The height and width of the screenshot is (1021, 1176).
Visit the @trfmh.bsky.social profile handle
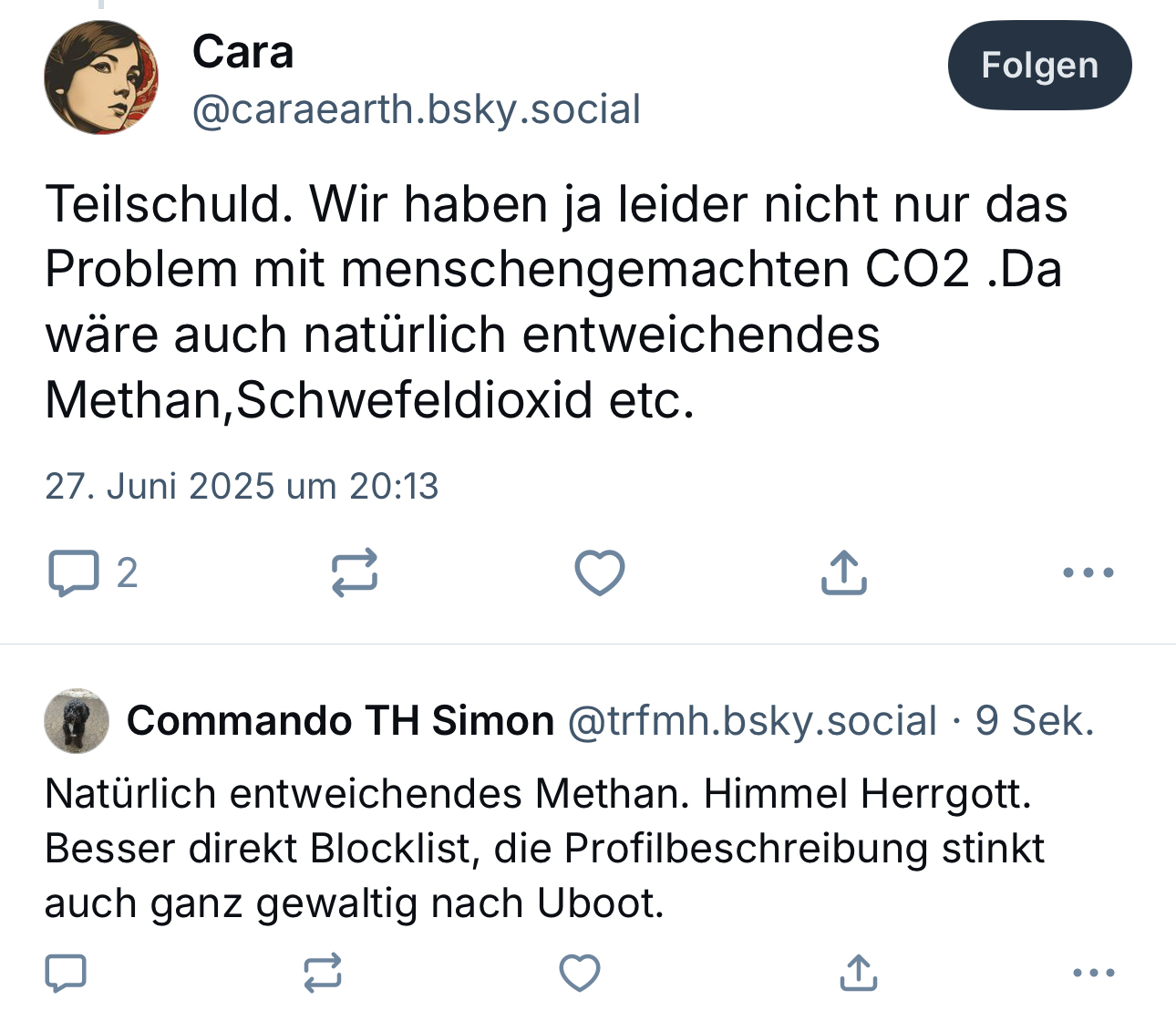[752, 721]
